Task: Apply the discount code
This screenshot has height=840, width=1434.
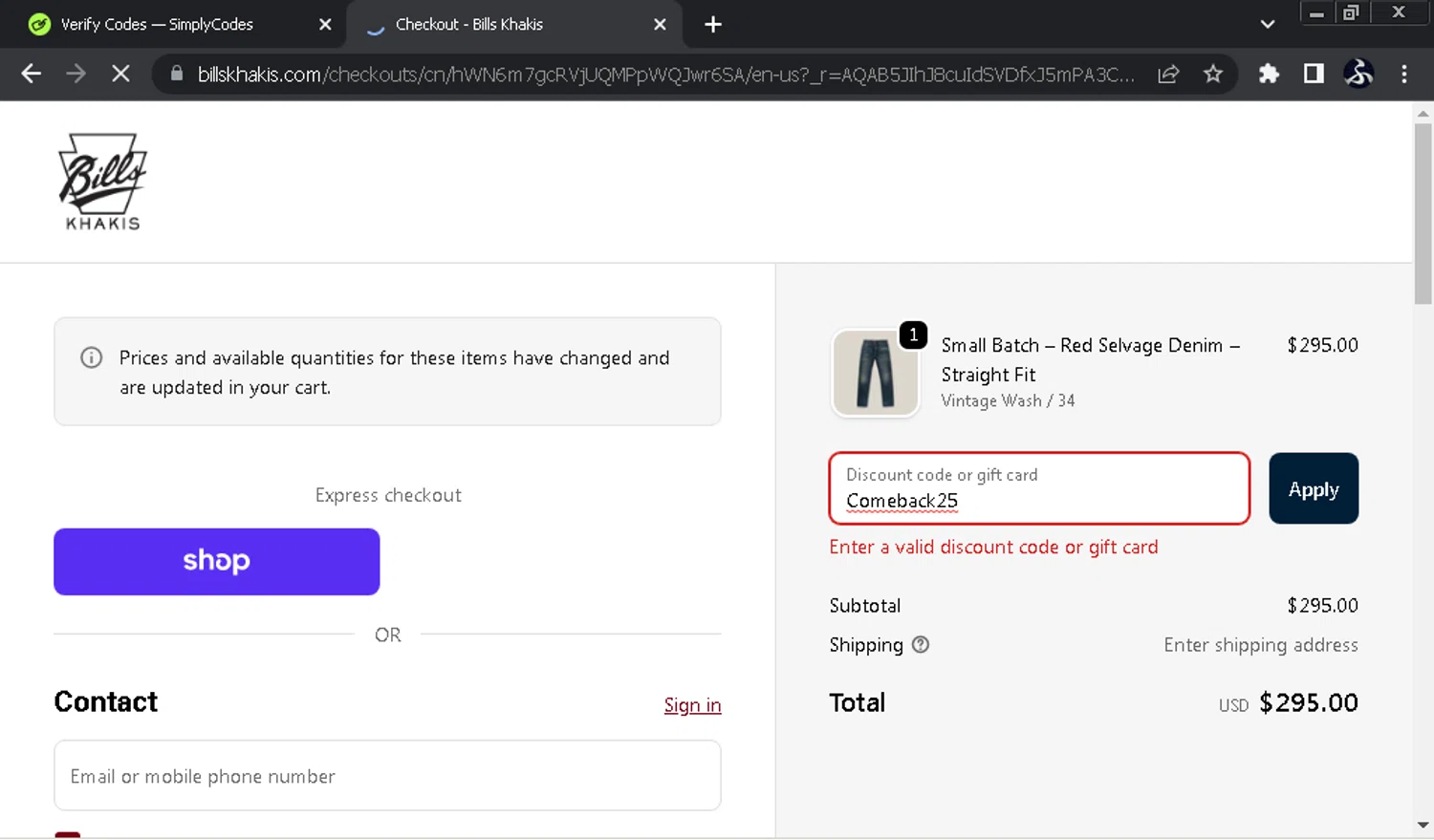Action: pyautogui.click(x=1314, y=488)
